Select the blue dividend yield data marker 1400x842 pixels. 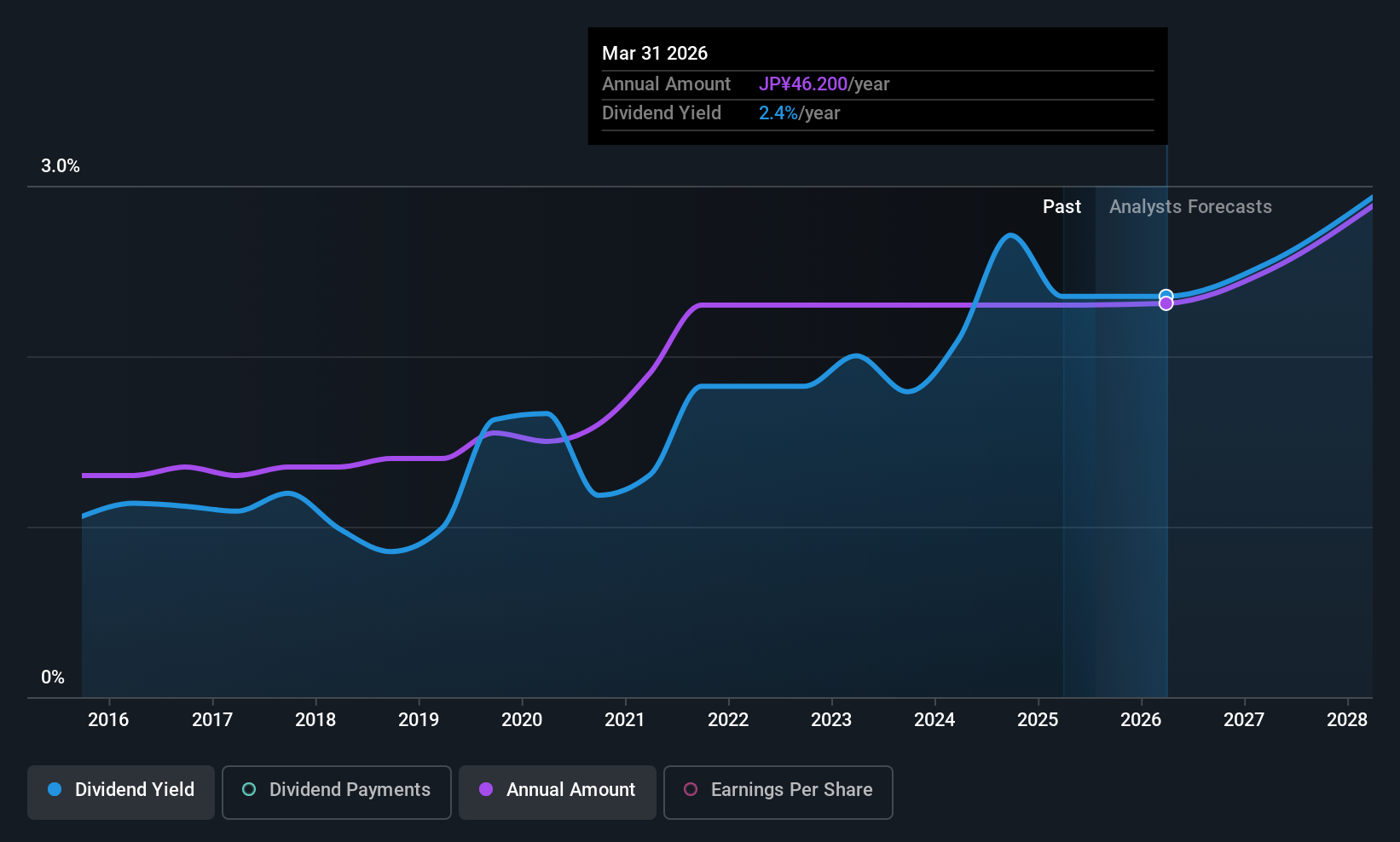click(1166, 295)
